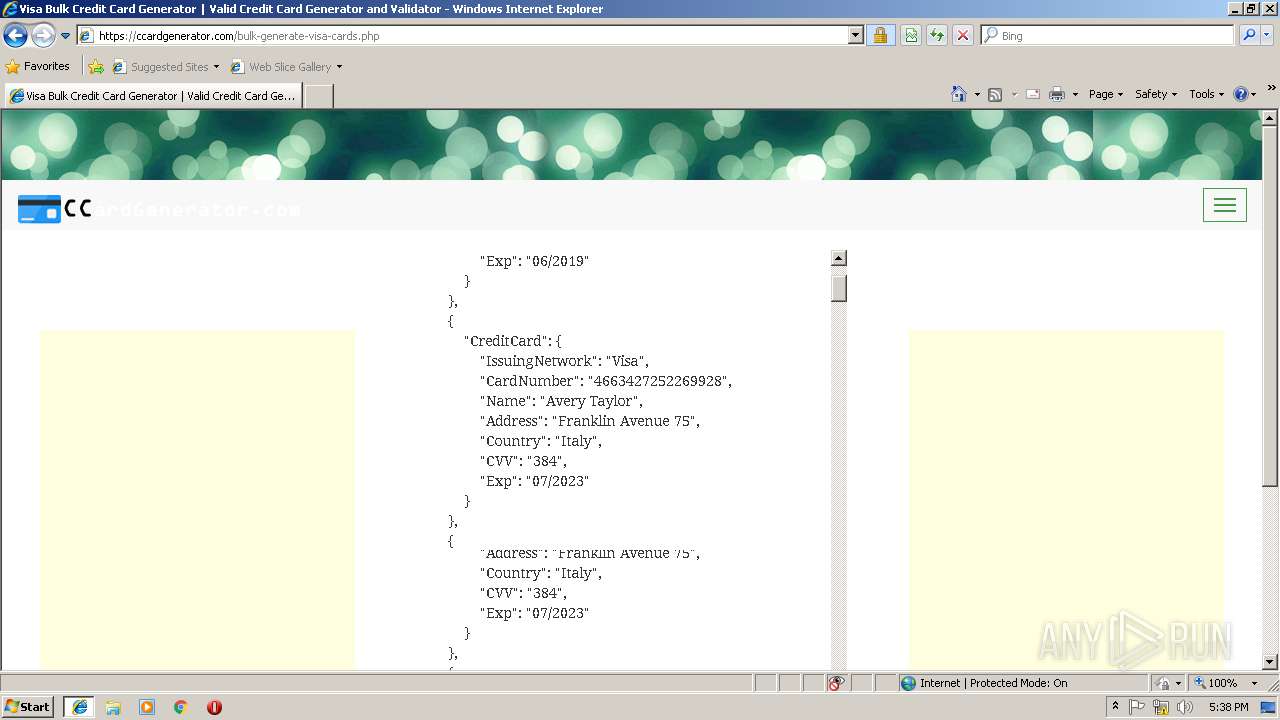Click the volume speaker tray icon
This screenshot has height=720, width=1280.
pyautogui.click(x=1185, y=707)
